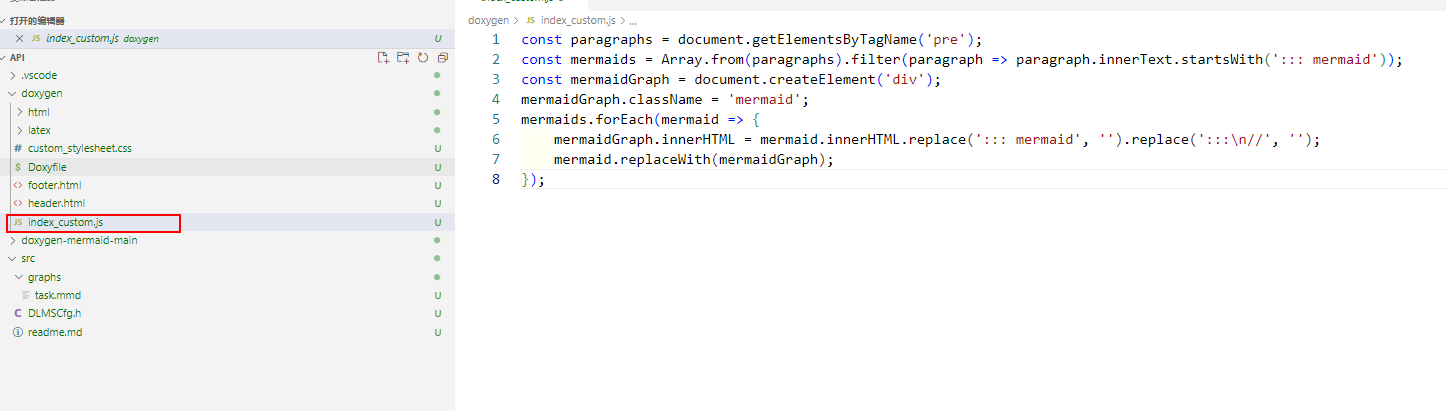Click the C icon beside DLMSCfg.h
The image size is (1446, 411).
click(17, 313)
